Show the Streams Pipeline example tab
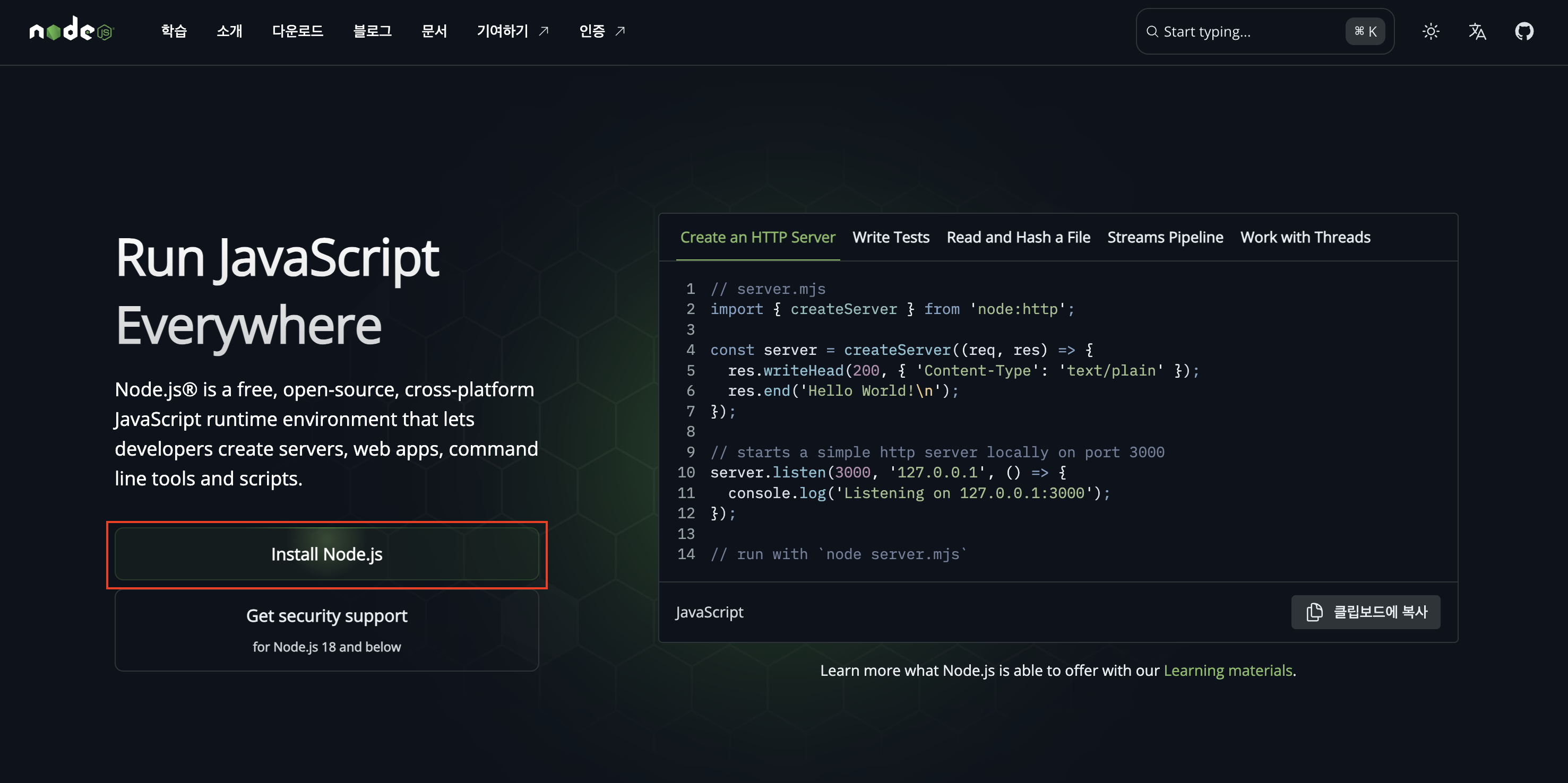The image size is (1568, 783). click(1165, 237)
